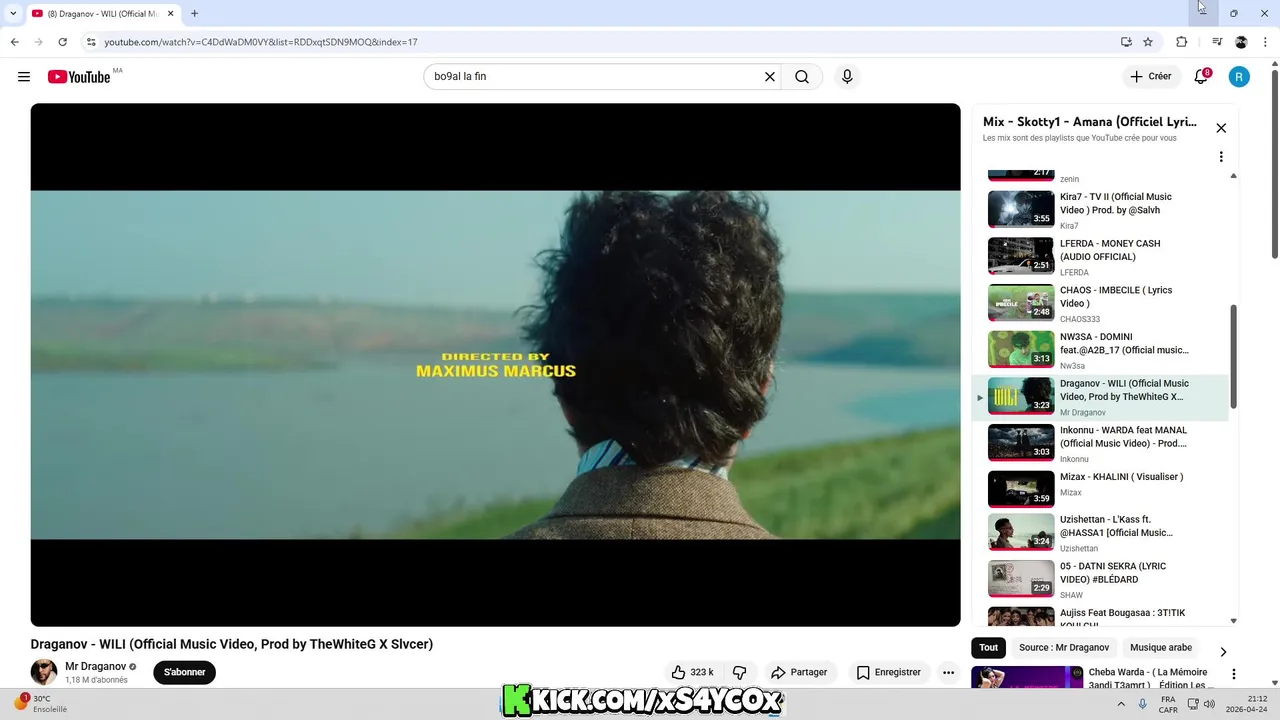Go back in browser history
The height and width of the screenshot is (720, 1280).
[x=14, y=42]
